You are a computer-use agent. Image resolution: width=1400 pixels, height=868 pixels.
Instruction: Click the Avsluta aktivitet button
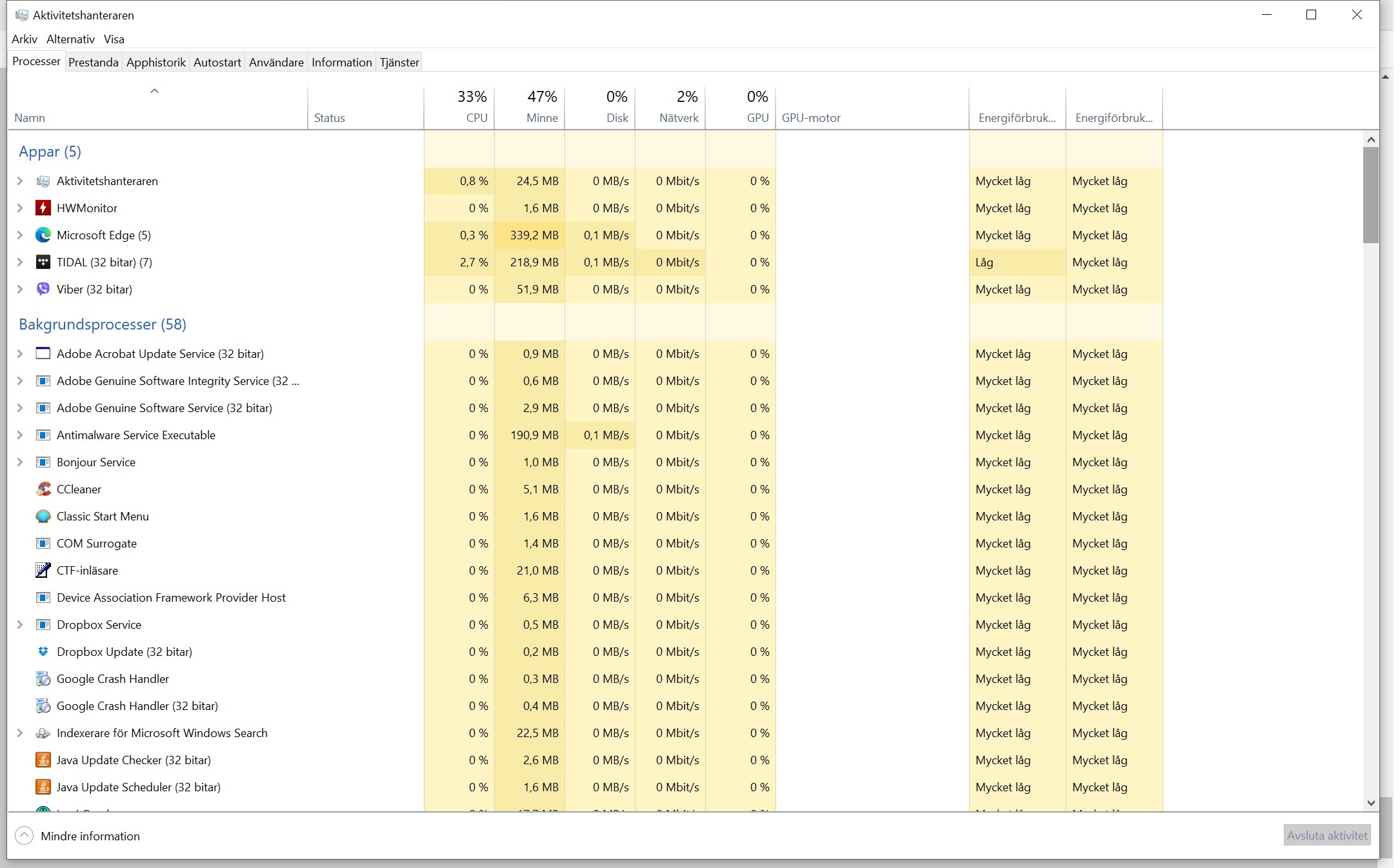[x=1327, y=836]
